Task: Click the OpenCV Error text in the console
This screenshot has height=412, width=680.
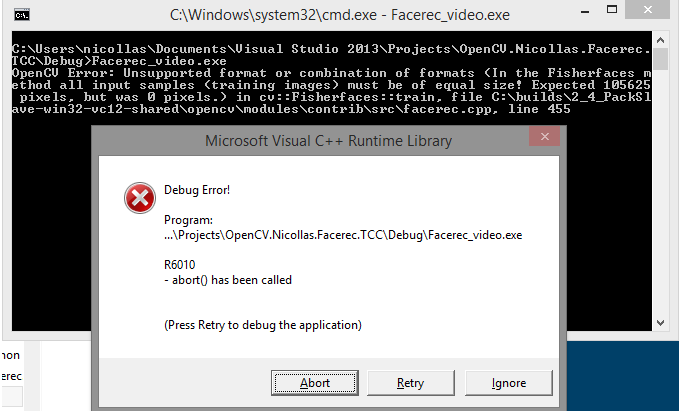Action: click(x=63, y=73)
